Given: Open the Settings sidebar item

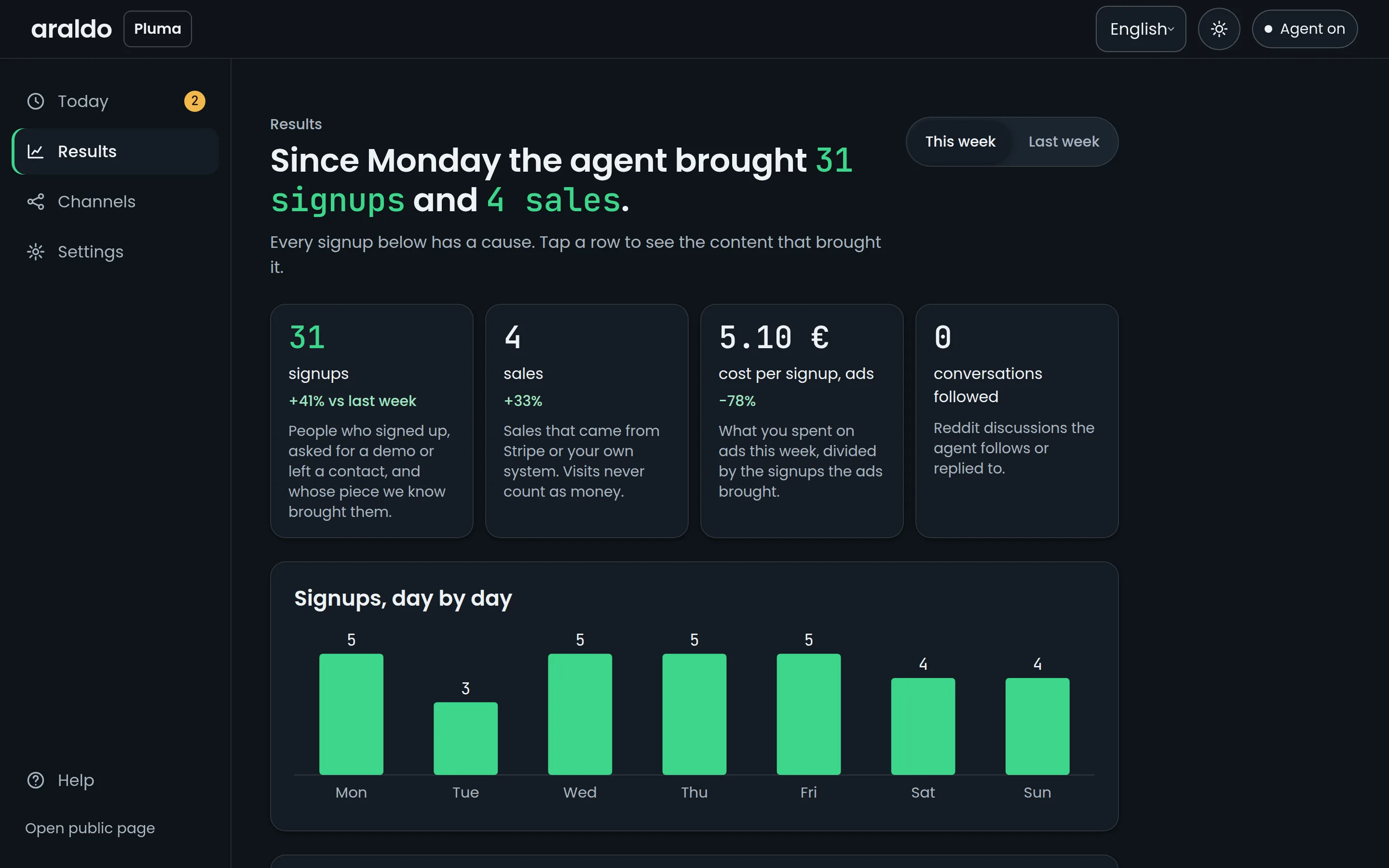Looking at the screenshot, I should point(115,252).
